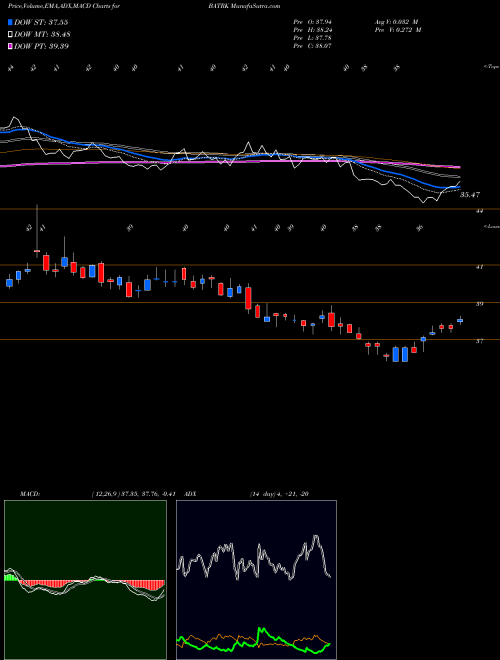Image resolution: width=500 pixels, height=660 pixels.
Task: Click the MACD '(12,26,9) 37.35, 37.76, -0.41' values
Action: point(136,494)
